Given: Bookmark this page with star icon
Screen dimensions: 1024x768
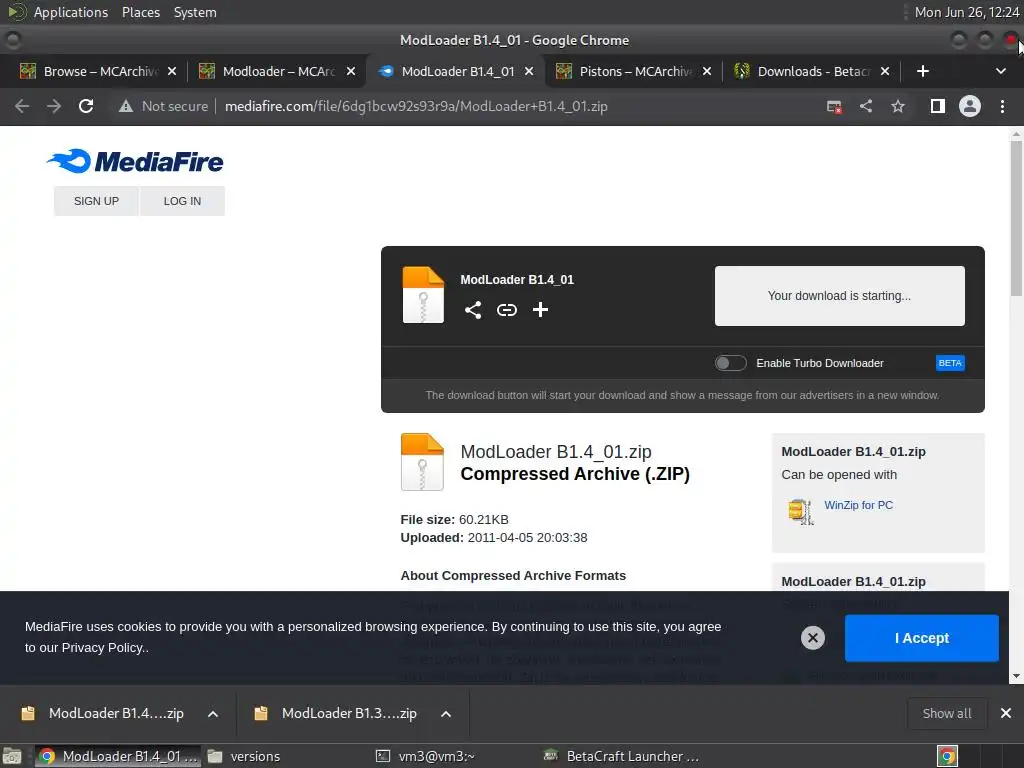Looking at the screenshot, I should (x=898, y=106).
